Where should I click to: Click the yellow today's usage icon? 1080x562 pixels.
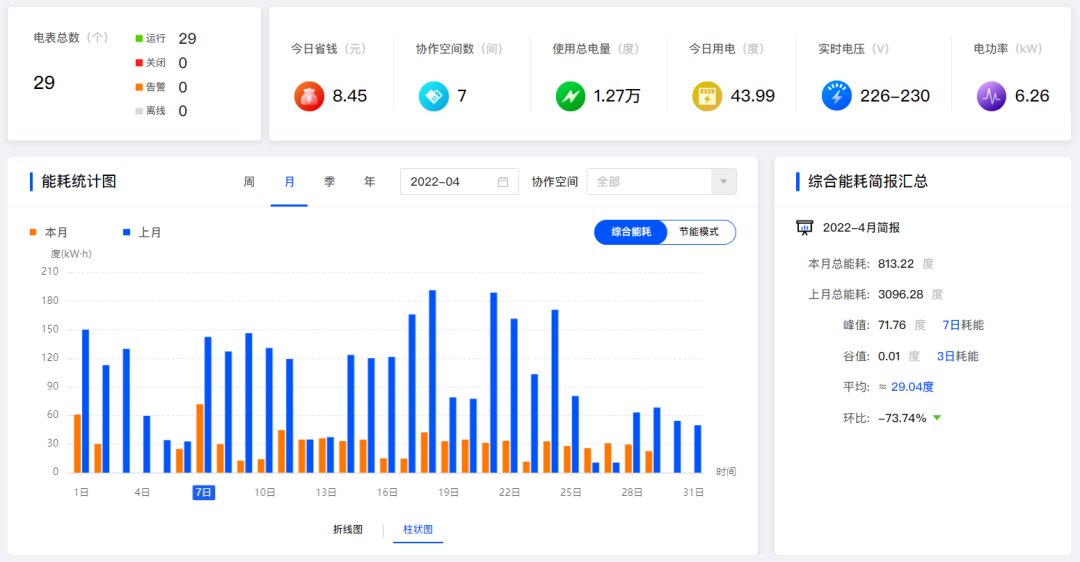click(707, 96)
